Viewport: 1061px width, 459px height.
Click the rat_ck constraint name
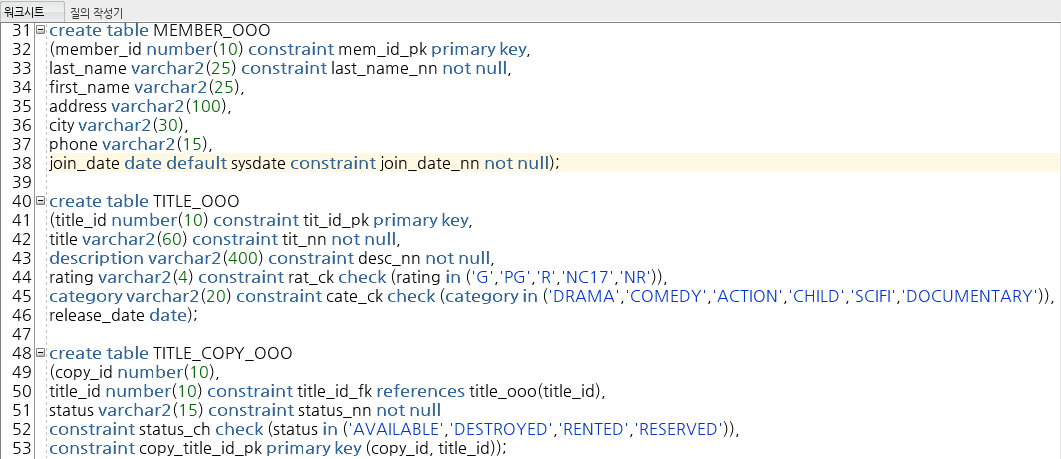pos(310,278)
